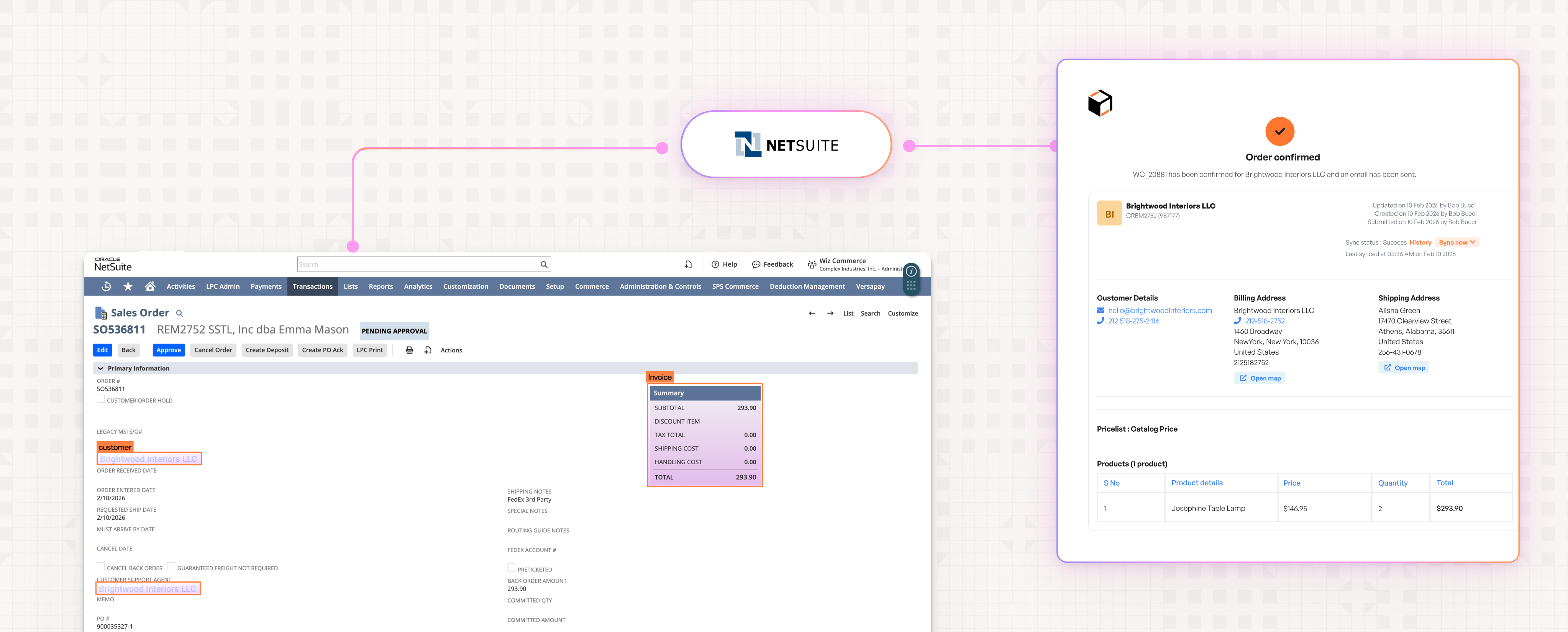The width and height of the screenshot is (1568, 632).
Task: Open the Actions menu
Action: tap(451, 350)
